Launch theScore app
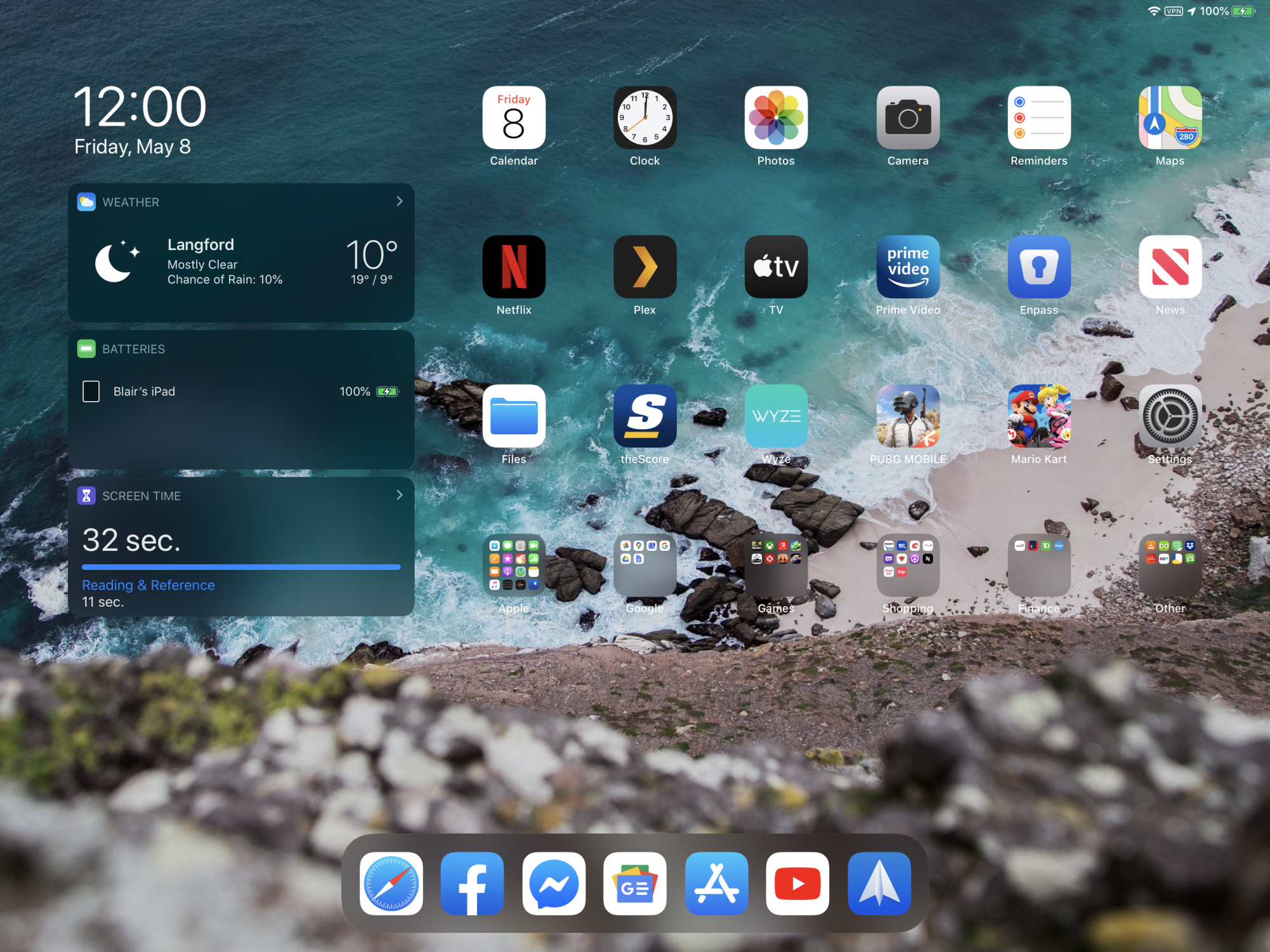1270x952 pixels. point(645,416)
